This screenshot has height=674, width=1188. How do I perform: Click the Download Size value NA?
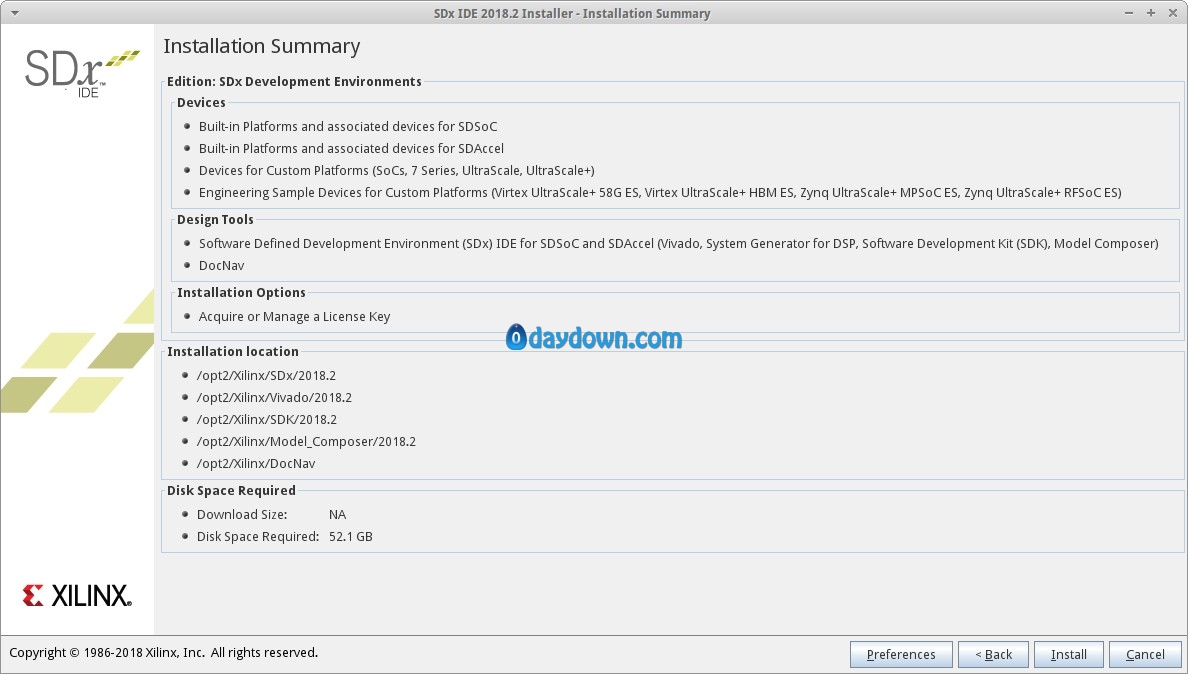[x=337, y=514]
